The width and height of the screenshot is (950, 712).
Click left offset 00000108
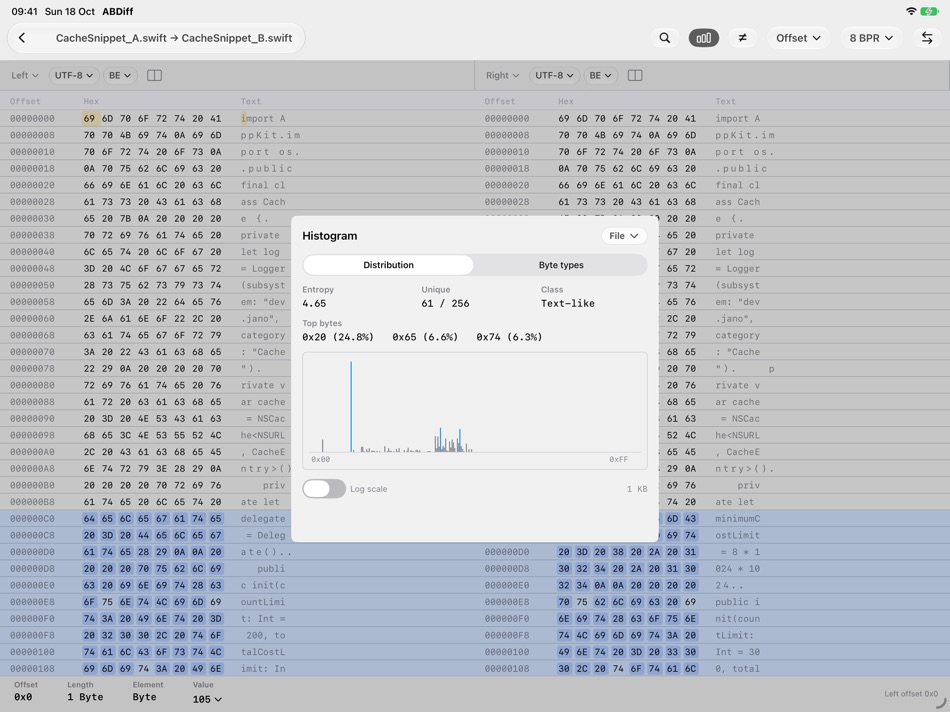pos(32,668)
